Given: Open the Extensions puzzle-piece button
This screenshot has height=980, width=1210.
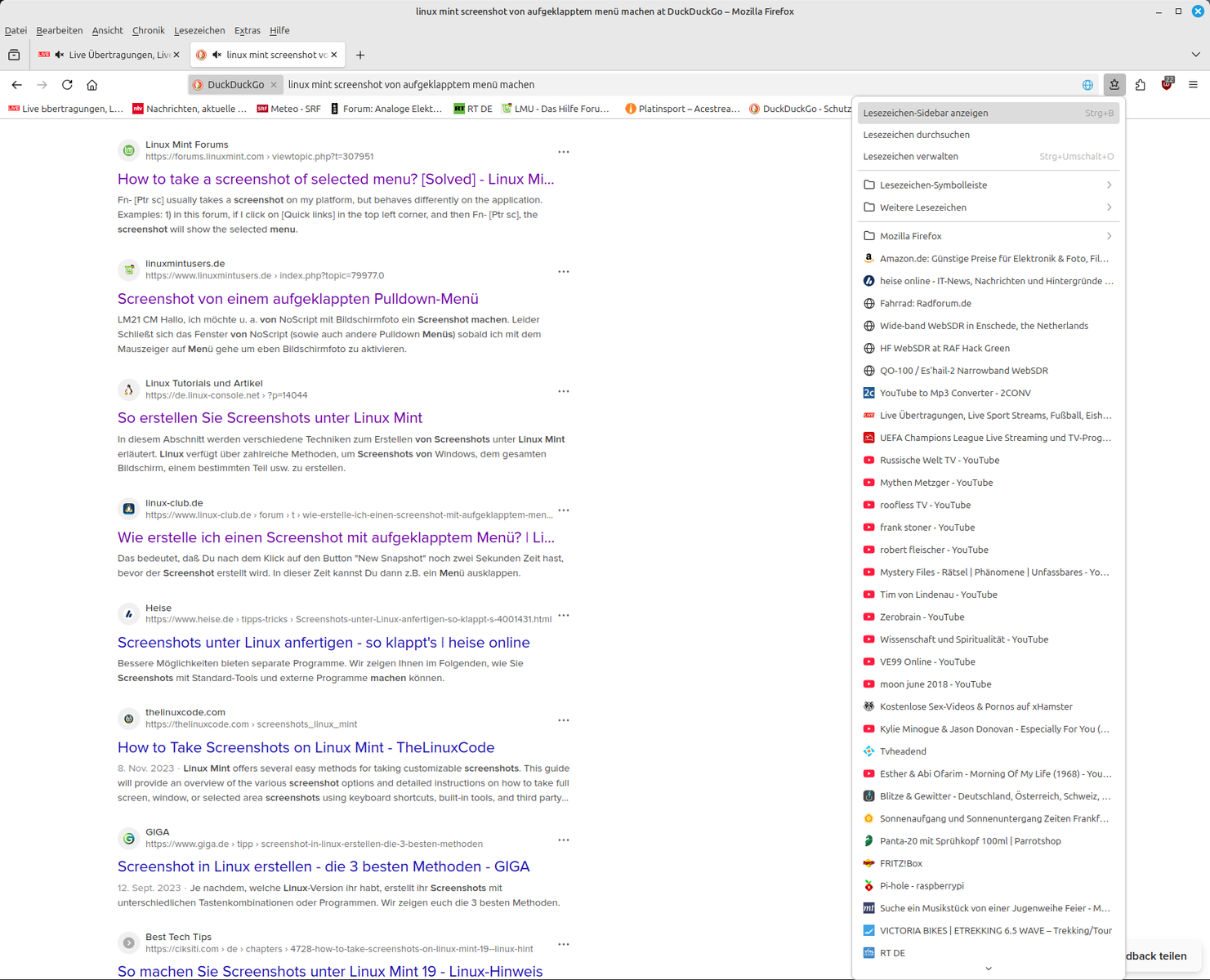Looking at the screenshot, I should [x=1141, y=85].
